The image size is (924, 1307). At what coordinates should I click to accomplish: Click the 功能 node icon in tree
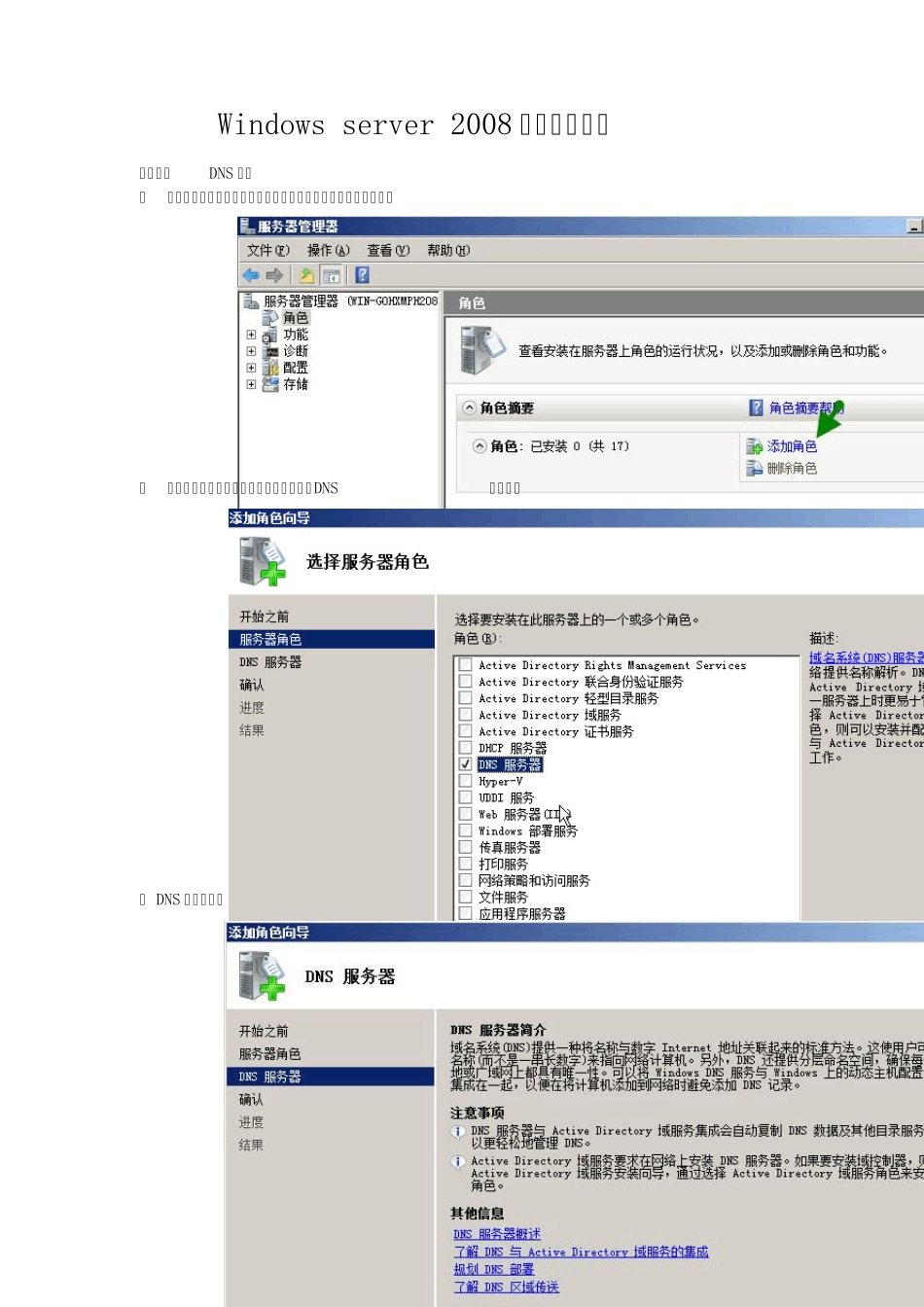[x=270, y=335]
